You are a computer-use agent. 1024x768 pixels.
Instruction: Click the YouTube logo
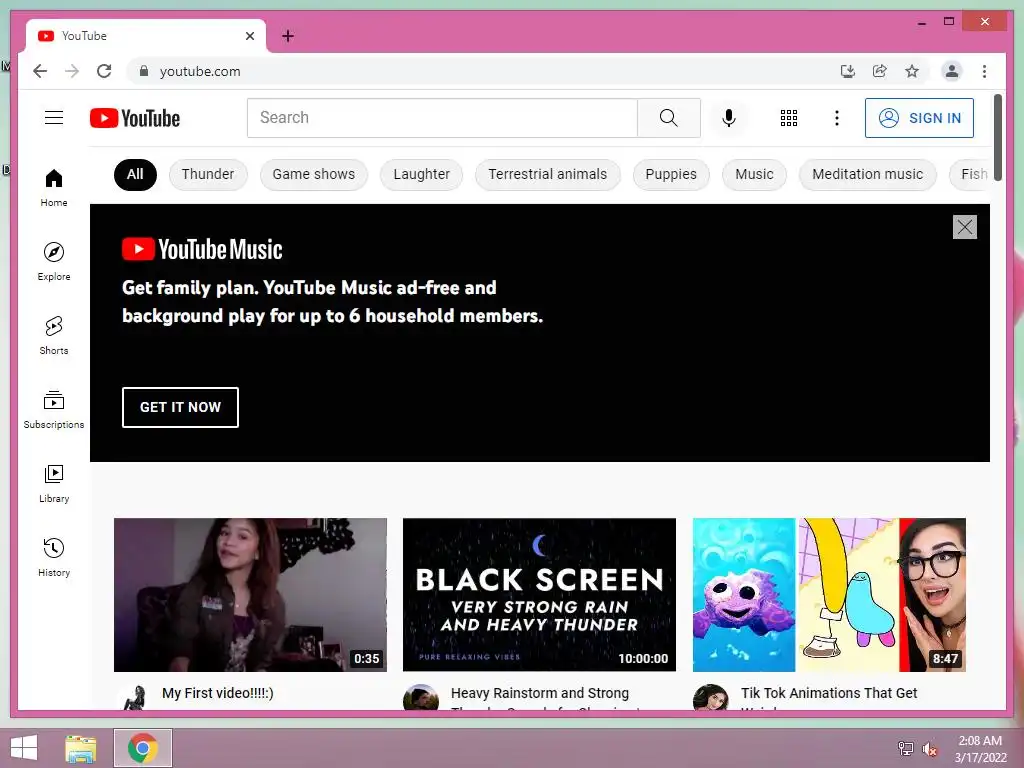pyautogui.click(x=135, y=118)
